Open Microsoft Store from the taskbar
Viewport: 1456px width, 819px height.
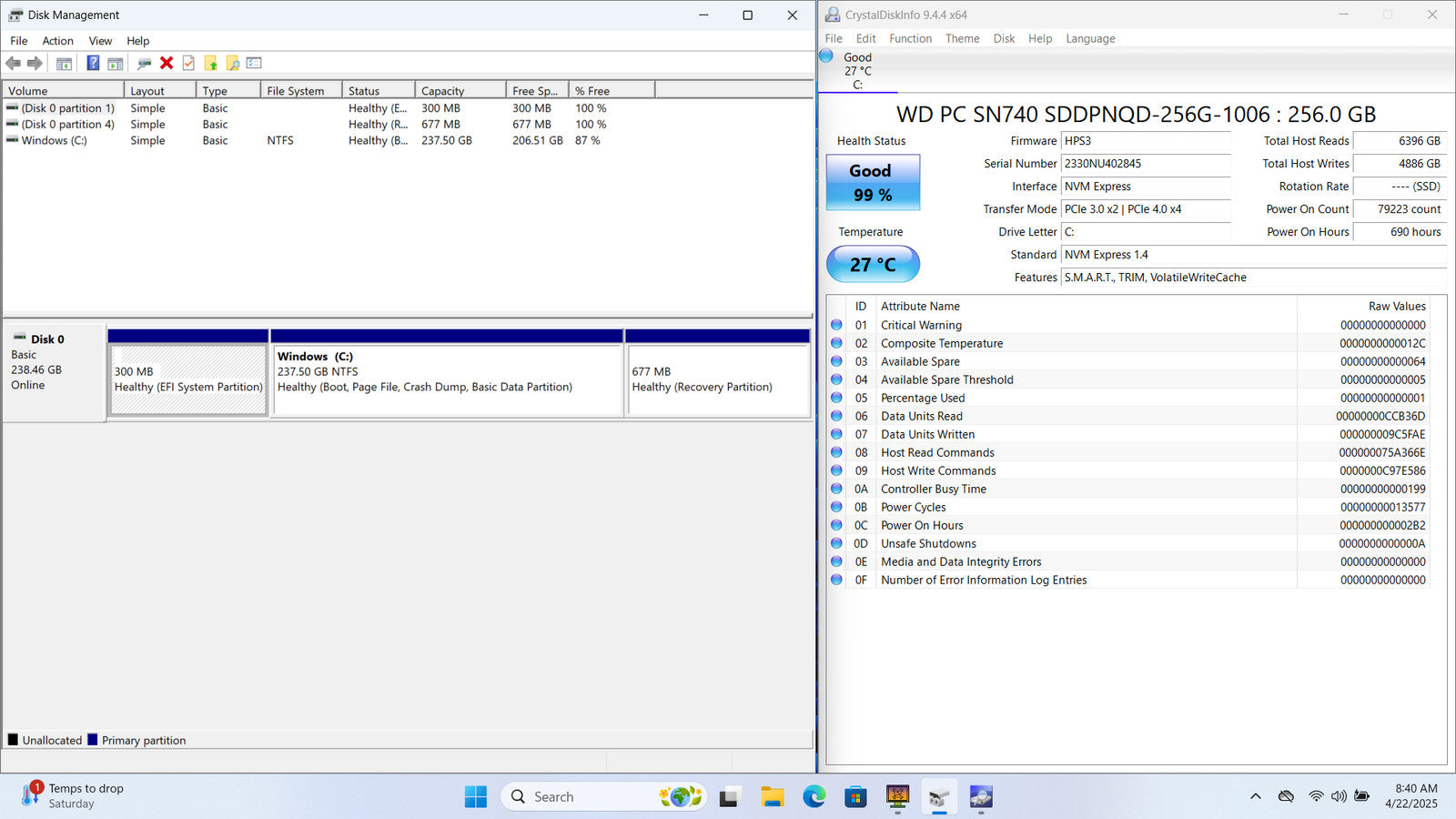coord(855,797)
